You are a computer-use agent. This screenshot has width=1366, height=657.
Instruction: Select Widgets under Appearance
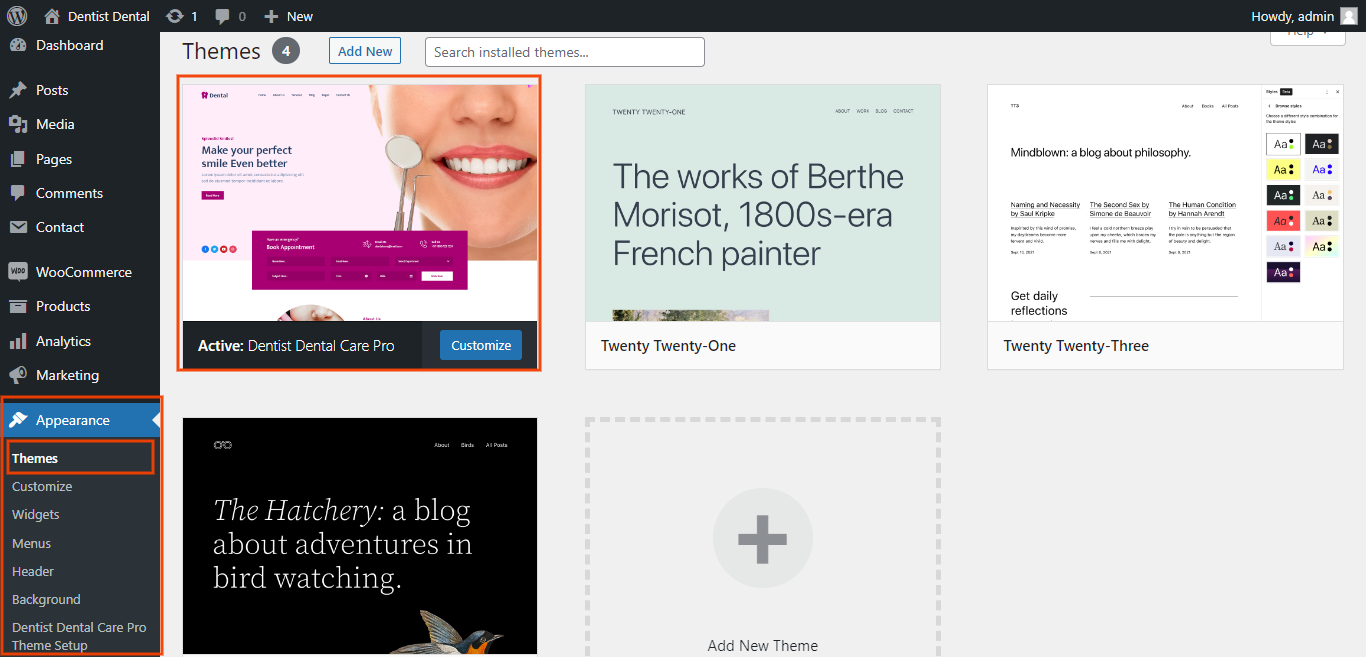point(36,514)
